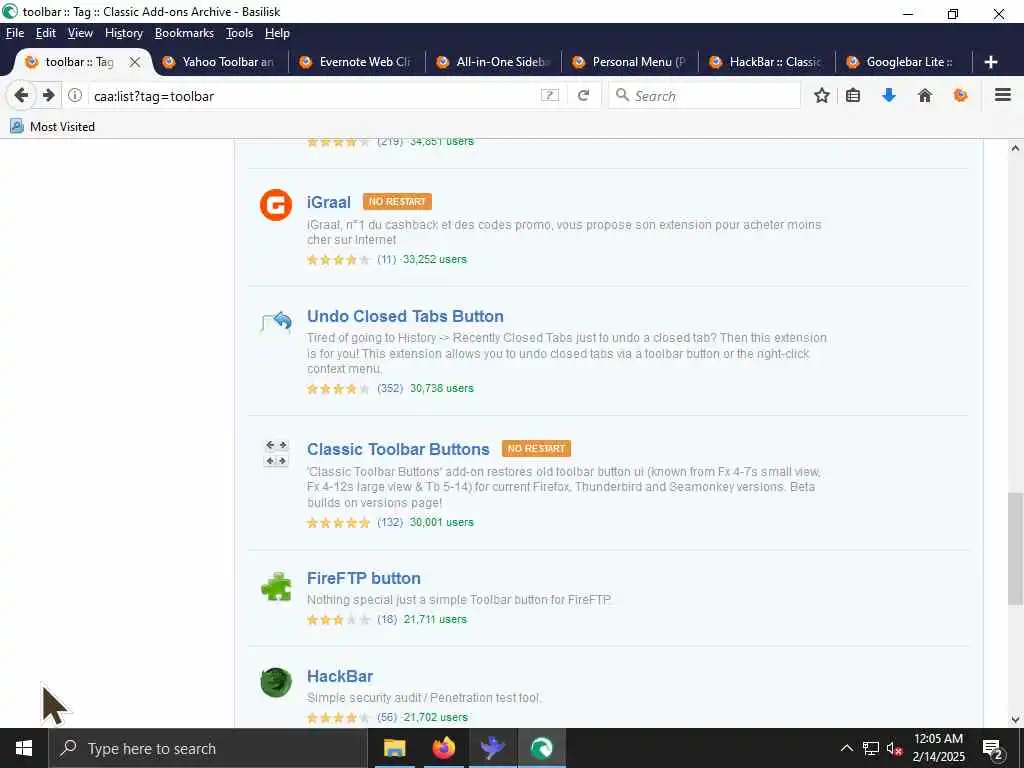The image size is (1024, 768).
Task: Switch to the Googlebar Lite tab
Action: [x=904, y=62]
